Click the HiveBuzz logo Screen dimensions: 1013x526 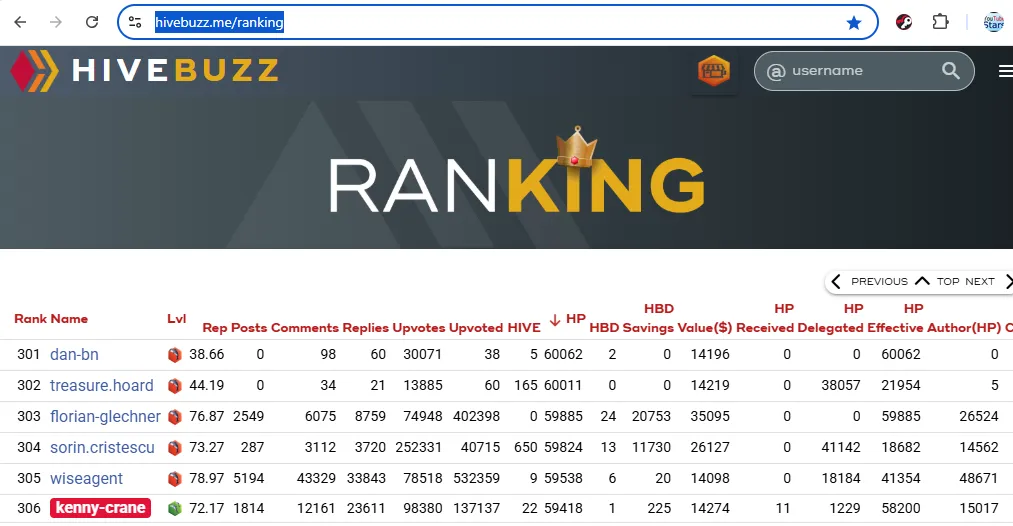tap(144, 70)
